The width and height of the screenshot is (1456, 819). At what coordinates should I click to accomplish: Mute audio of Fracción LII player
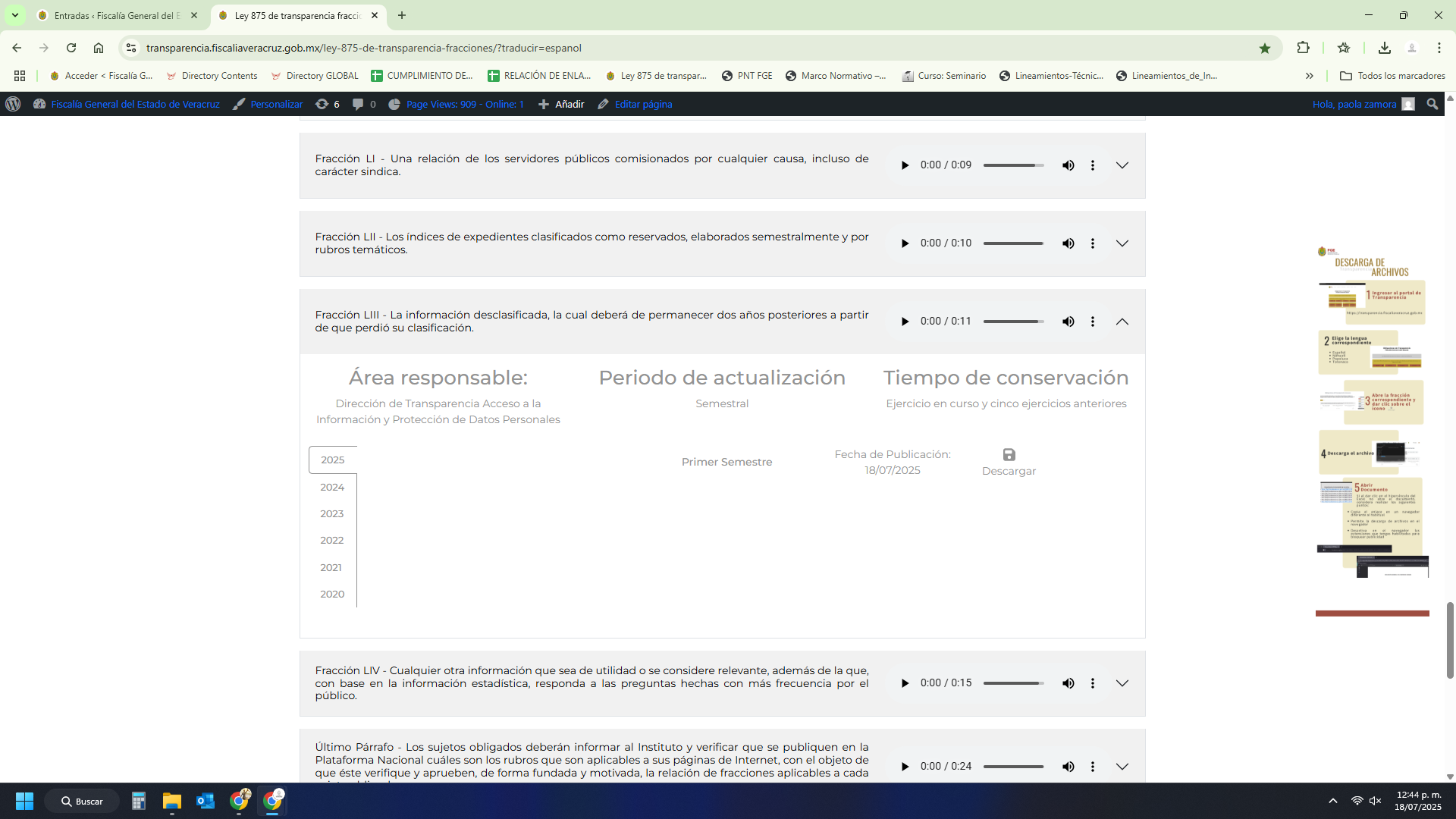(x=1068, y=243)
